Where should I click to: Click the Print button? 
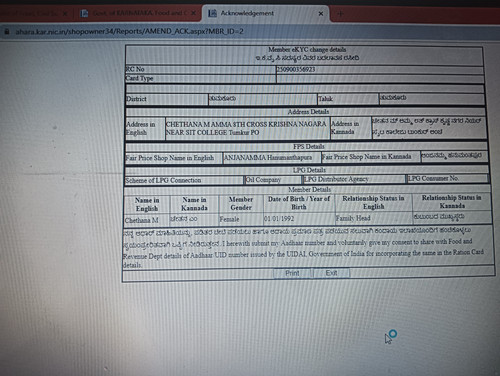pos(292,273)
